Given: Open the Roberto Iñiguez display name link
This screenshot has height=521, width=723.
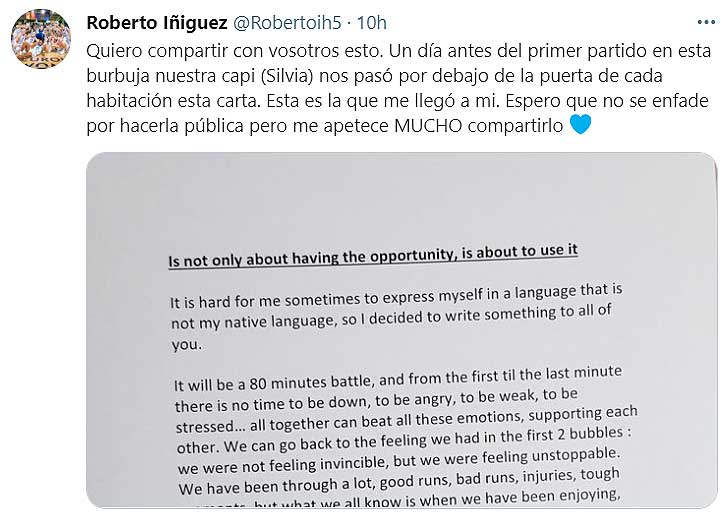Looking at the screenshot, I should (157, 23).
